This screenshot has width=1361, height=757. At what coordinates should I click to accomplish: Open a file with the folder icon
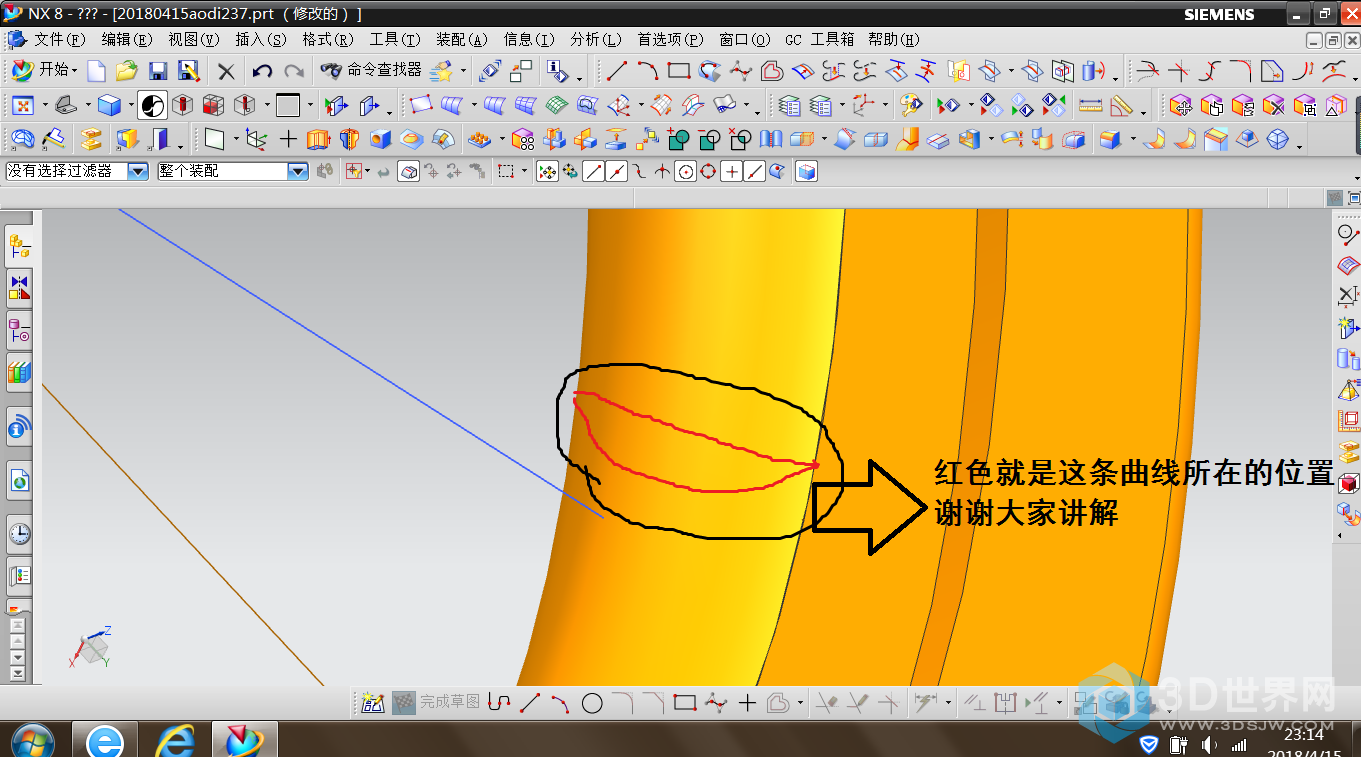[126, 71]
